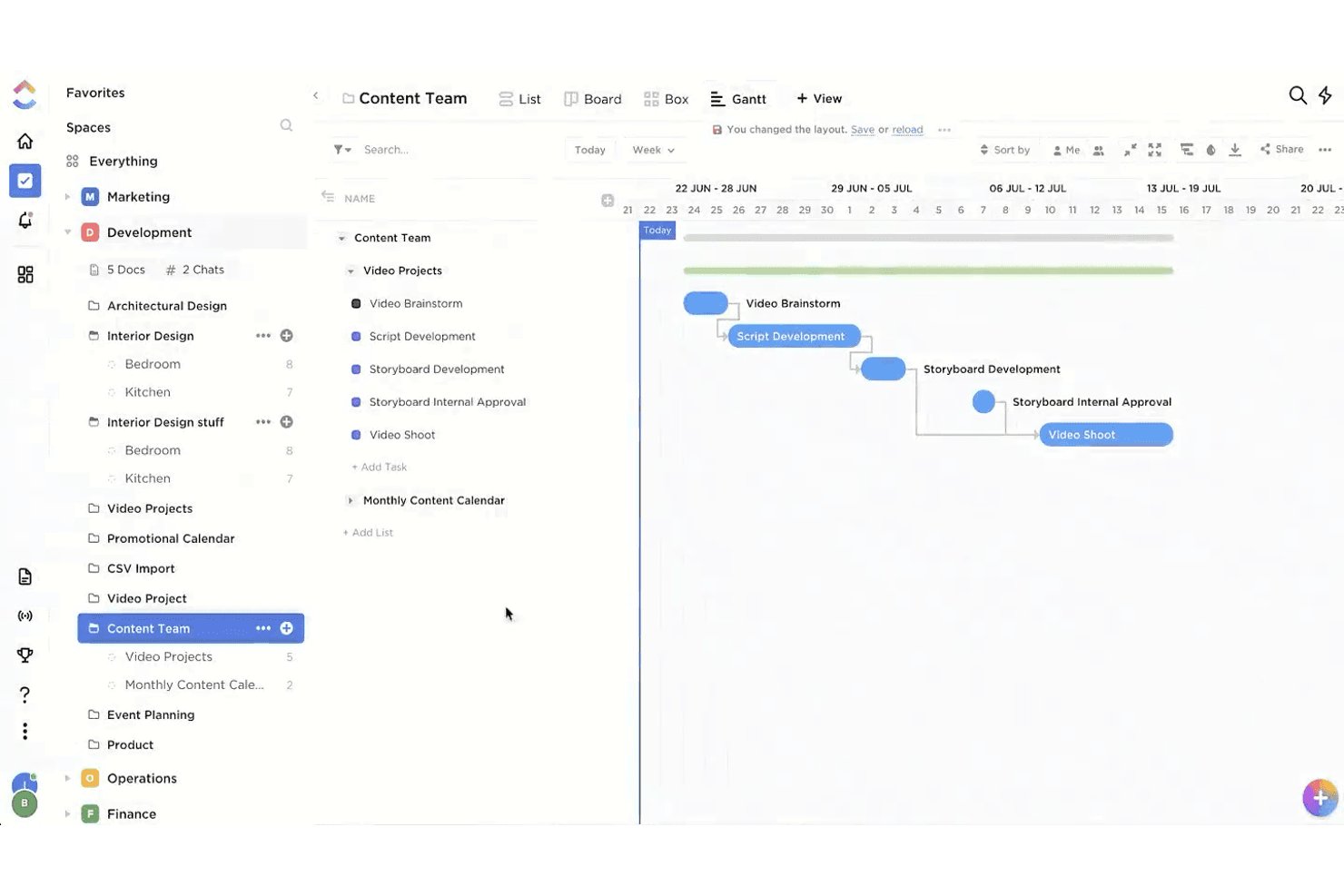
Task: Click the Share button
Action: [x=1281, y=149]
